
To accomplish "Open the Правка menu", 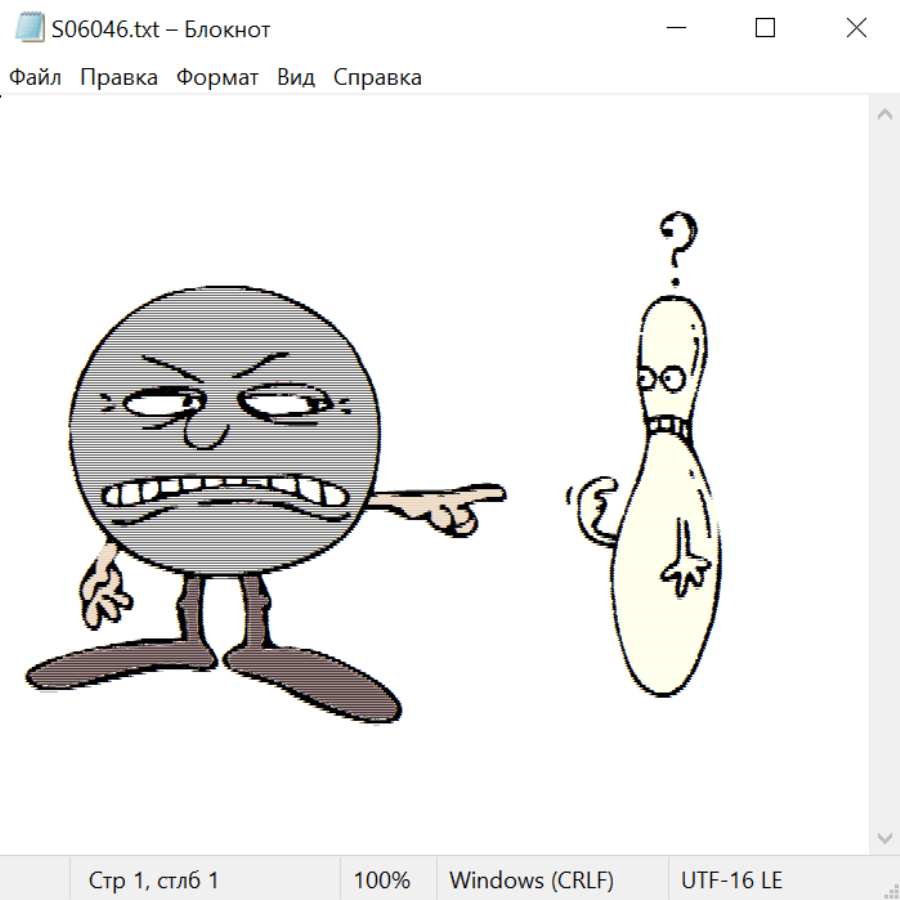I will 119,77.
